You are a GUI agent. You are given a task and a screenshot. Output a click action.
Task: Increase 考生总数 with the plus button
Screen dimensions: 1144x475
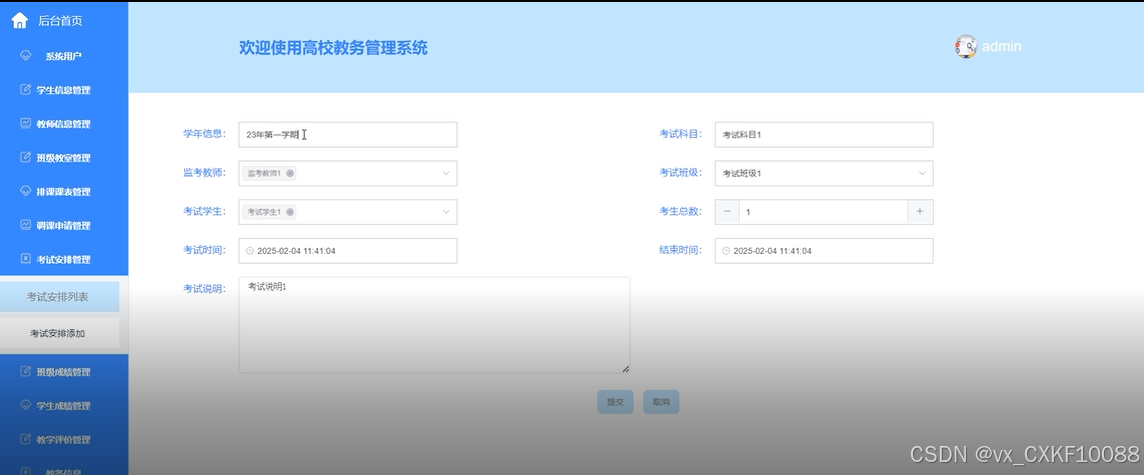point(920,212)
